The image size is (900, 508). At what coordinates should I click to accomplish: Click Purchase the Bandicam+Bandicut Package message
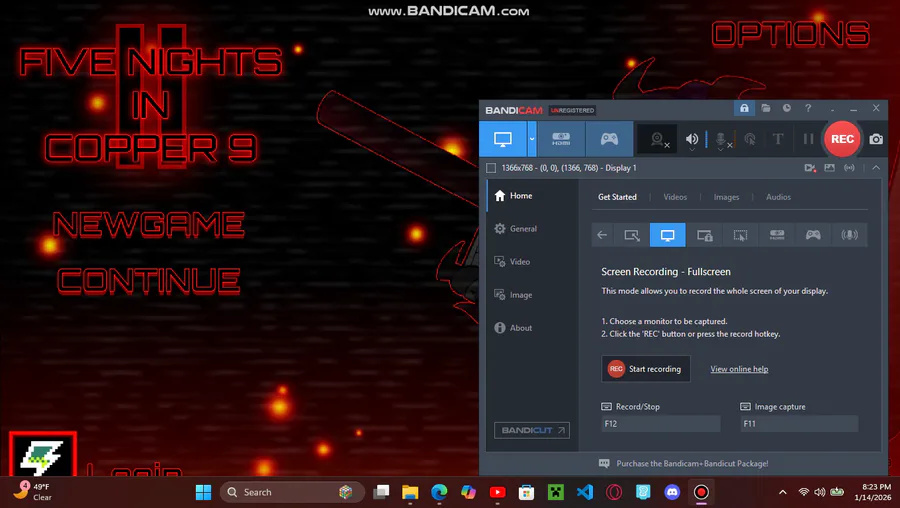click(x=692, y=463)
